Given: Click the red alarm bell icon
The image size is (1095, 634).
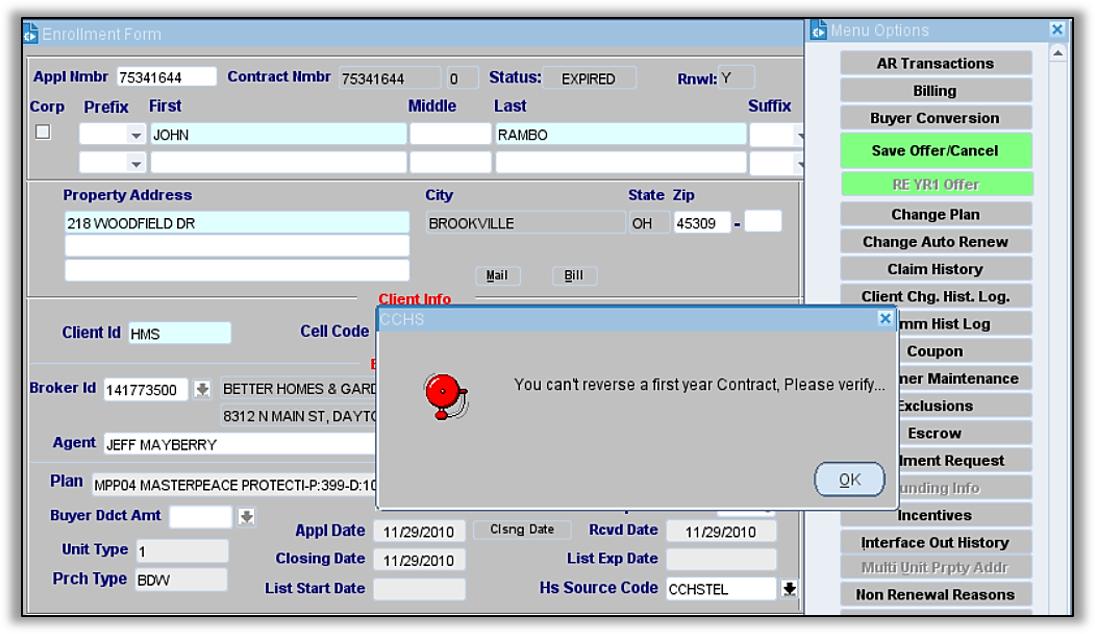Looking at the screenshot, I should tap(446, 396).
